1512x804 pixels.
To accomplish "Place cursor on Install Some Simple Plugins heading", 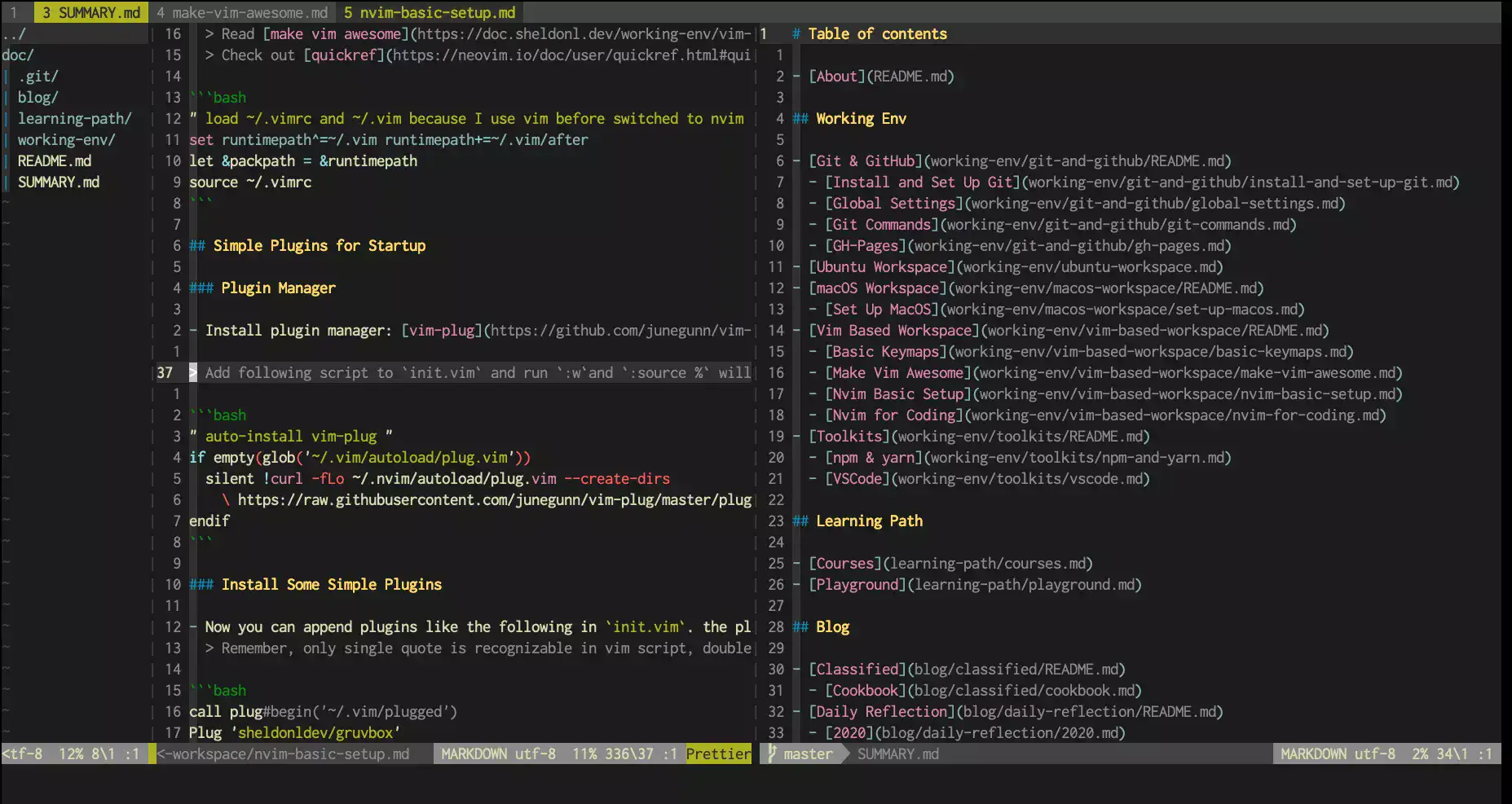I will 332,584.
